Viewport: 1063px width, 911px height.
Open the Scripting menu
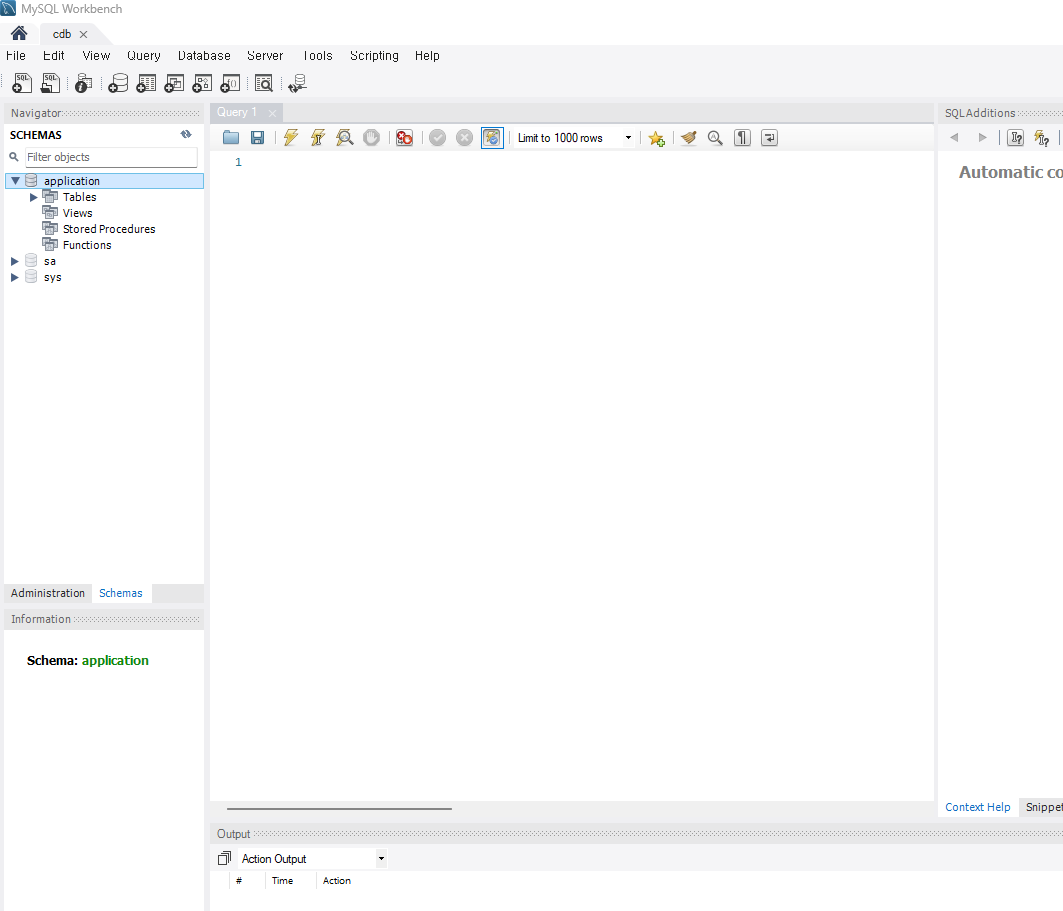[x=374, y=56]
